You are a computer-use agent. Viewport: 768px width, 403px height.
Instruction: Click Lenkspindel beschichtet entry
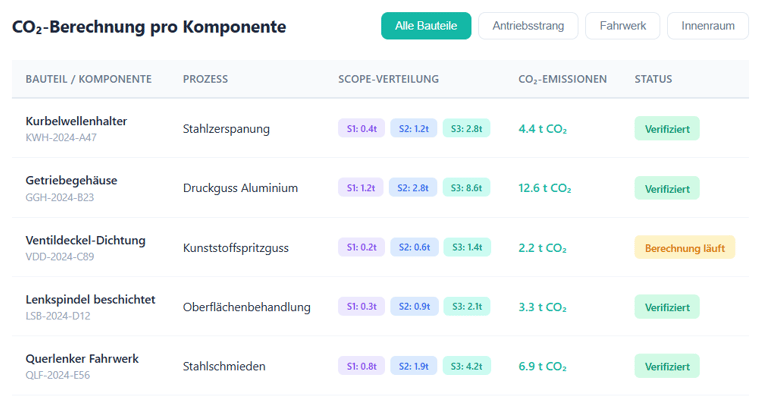pyautogui.click(x=90, y=299)
